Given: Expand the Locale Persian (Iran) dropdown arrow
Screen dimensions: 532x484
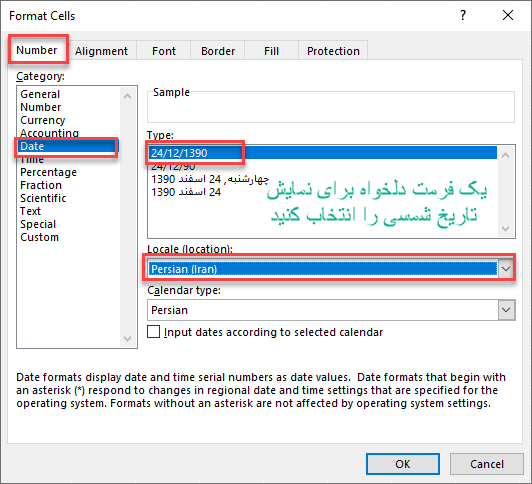Looking at the screenshot, I should [506, 269].
